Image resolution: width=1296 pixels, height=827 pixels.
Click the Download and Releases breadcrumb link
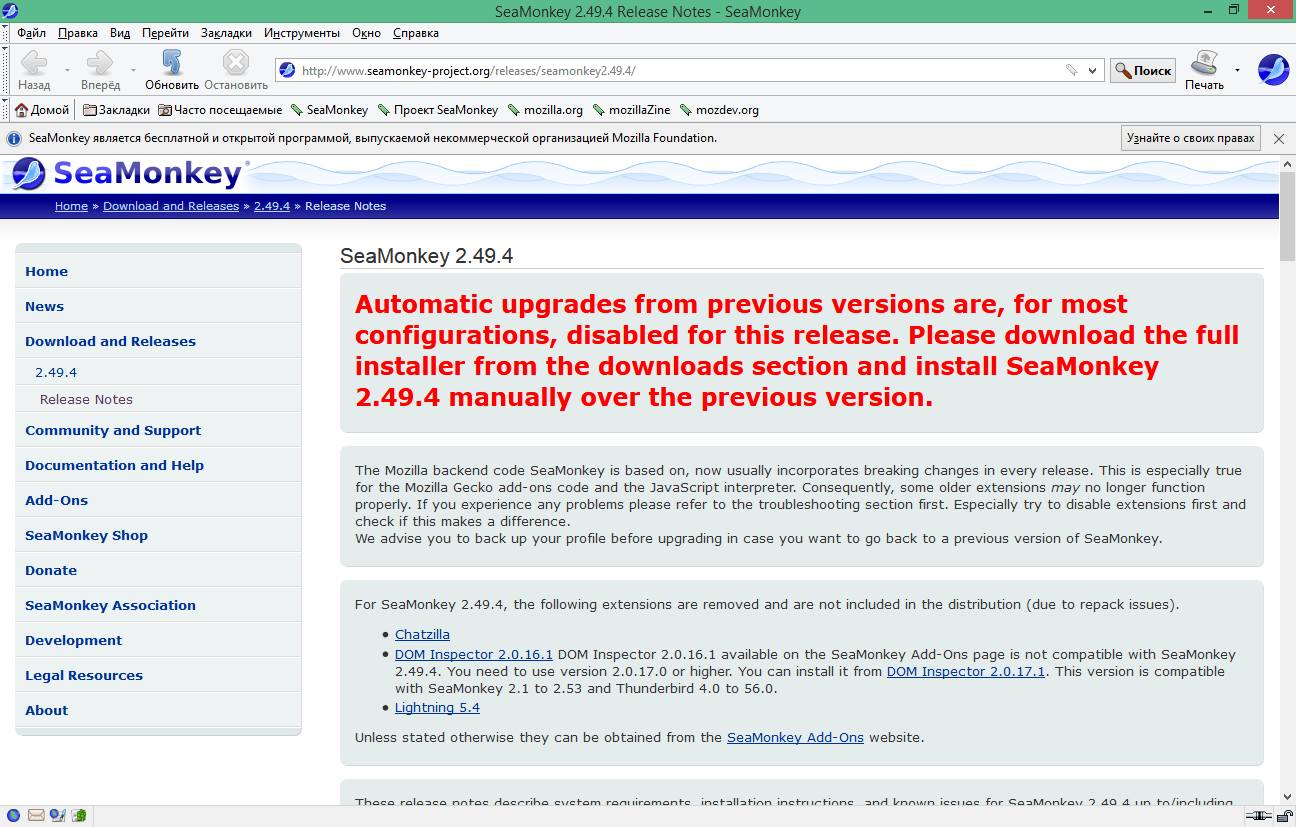pos(171,206)
